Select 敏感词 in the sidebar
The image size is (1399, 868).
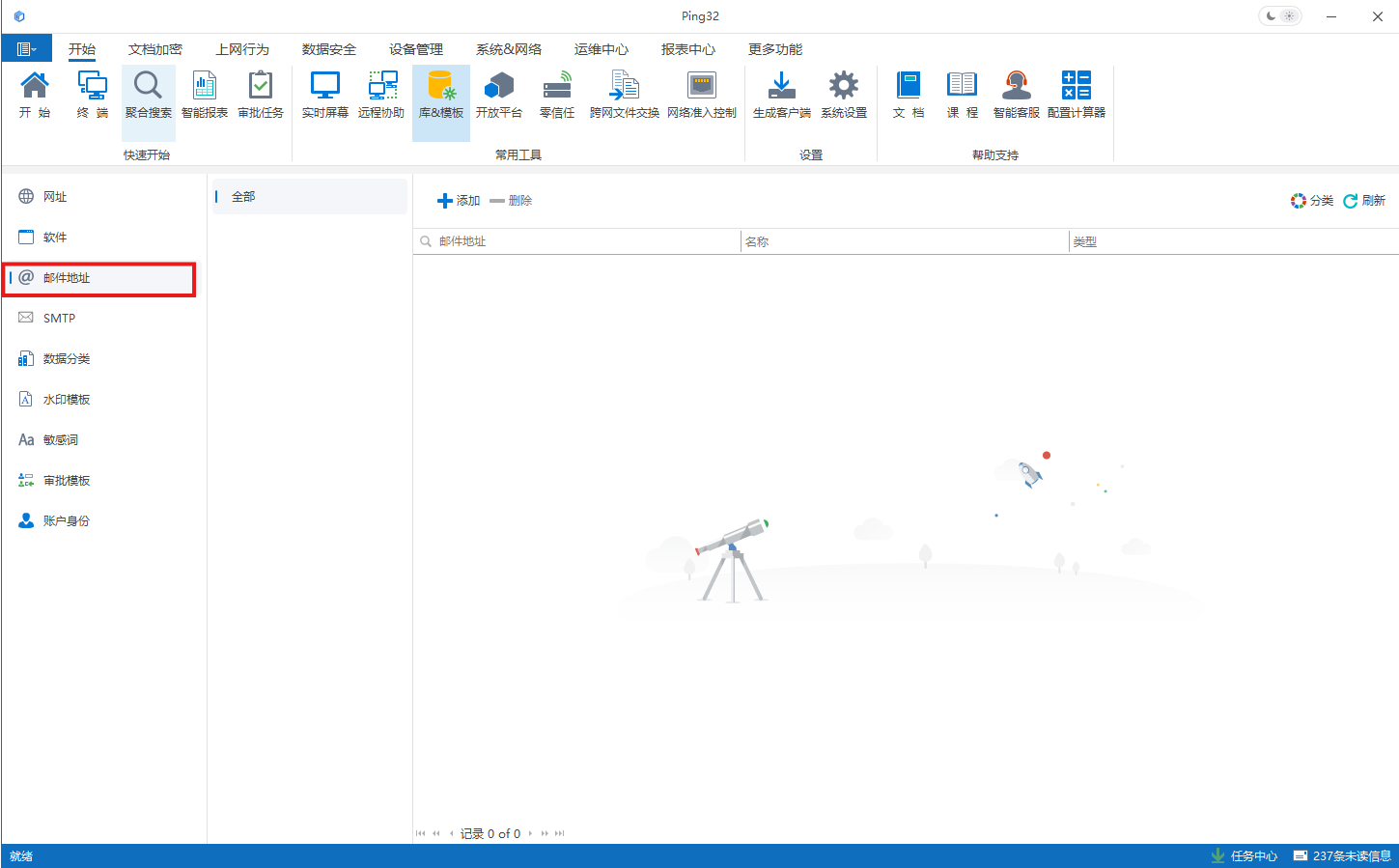point(60,440)
